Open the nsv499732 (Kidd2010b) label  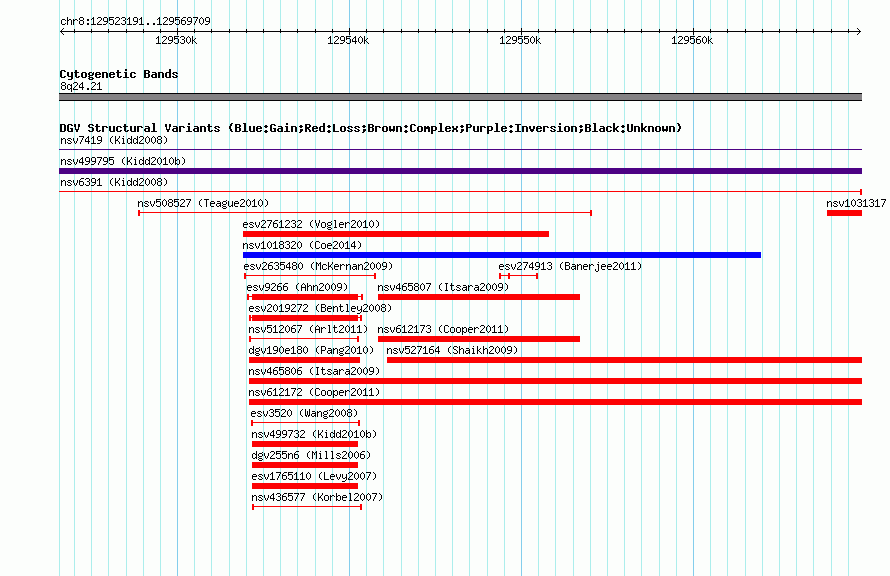[314, 434]
